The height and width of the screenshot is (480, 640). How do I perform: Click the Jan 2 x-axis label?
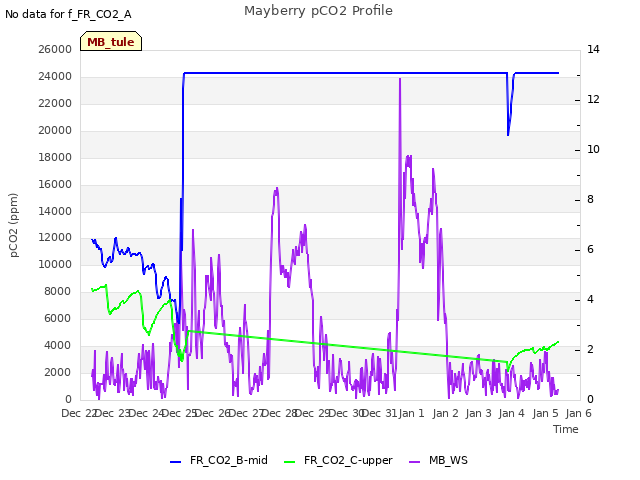tap(445, 413)
